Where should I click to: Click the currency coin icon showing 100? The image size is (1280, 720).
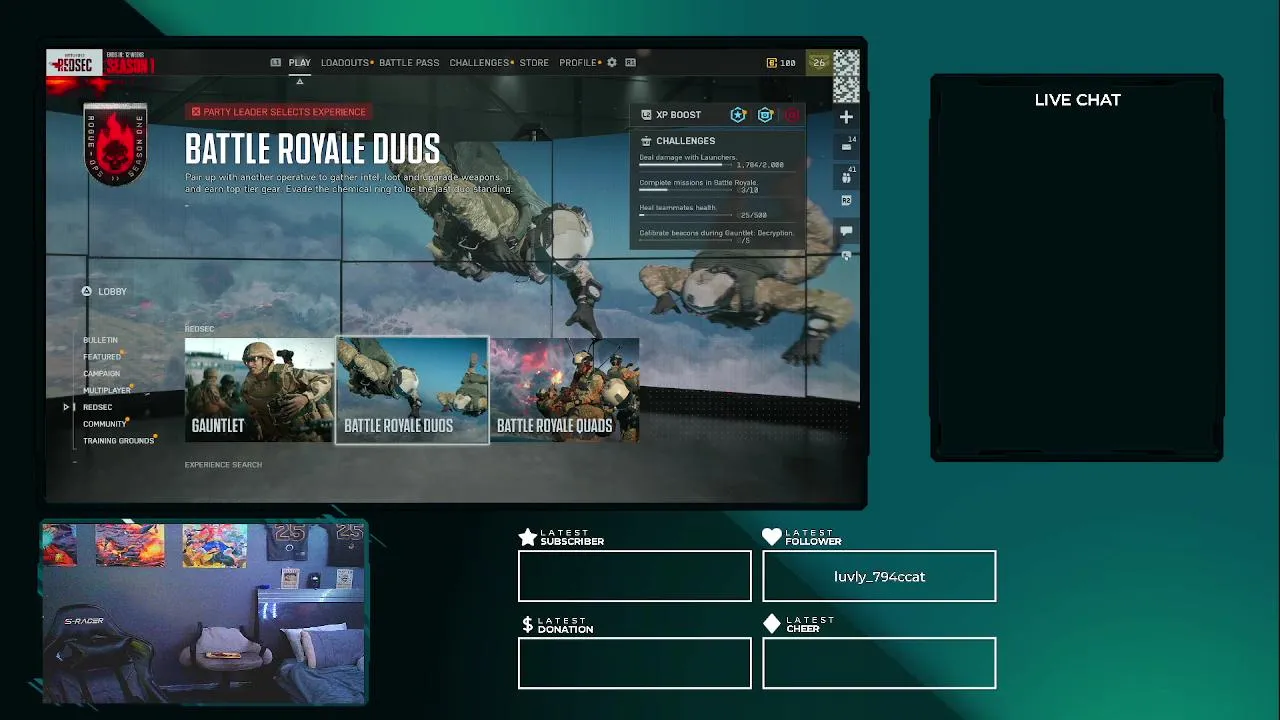[x=771, y=63]
